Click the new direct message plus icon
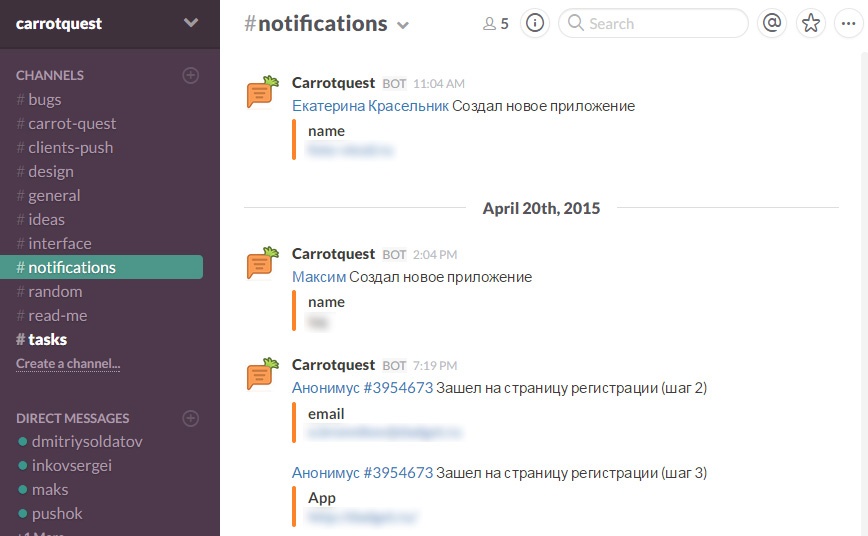Viewport: 868px width, 536px height. pos(191,418)
